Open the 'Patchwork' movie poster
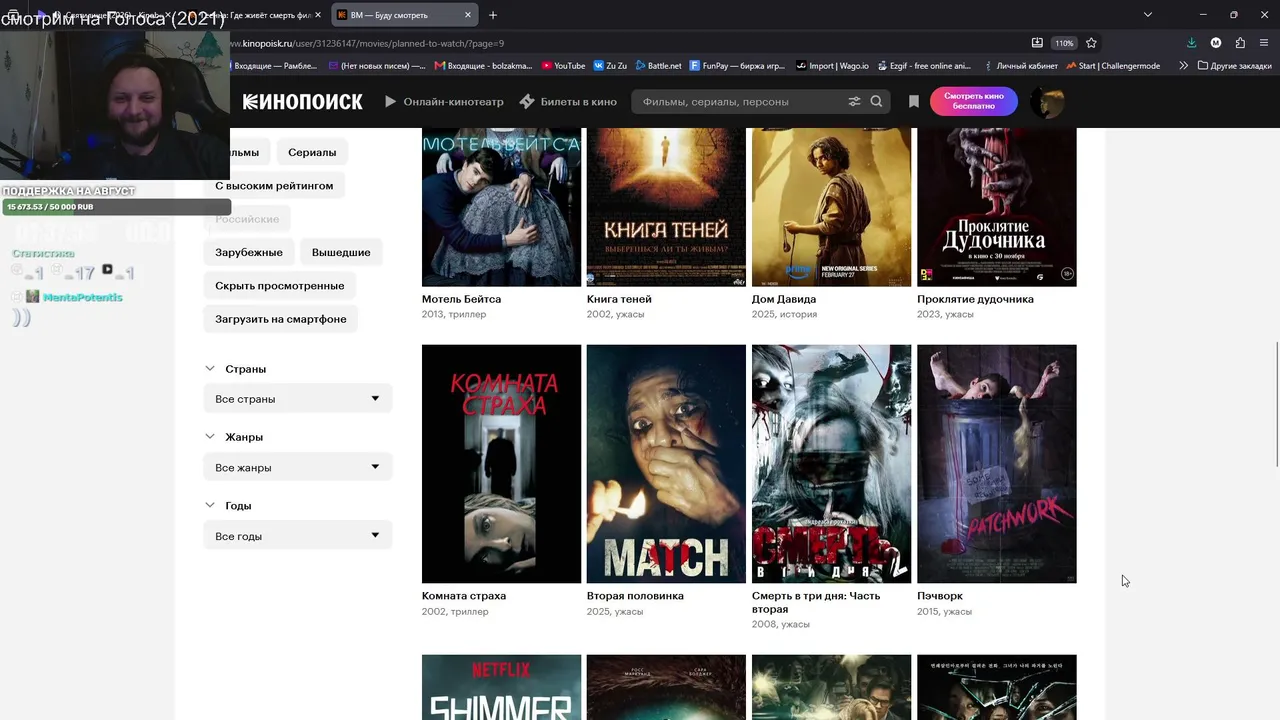 click(997, 464)
